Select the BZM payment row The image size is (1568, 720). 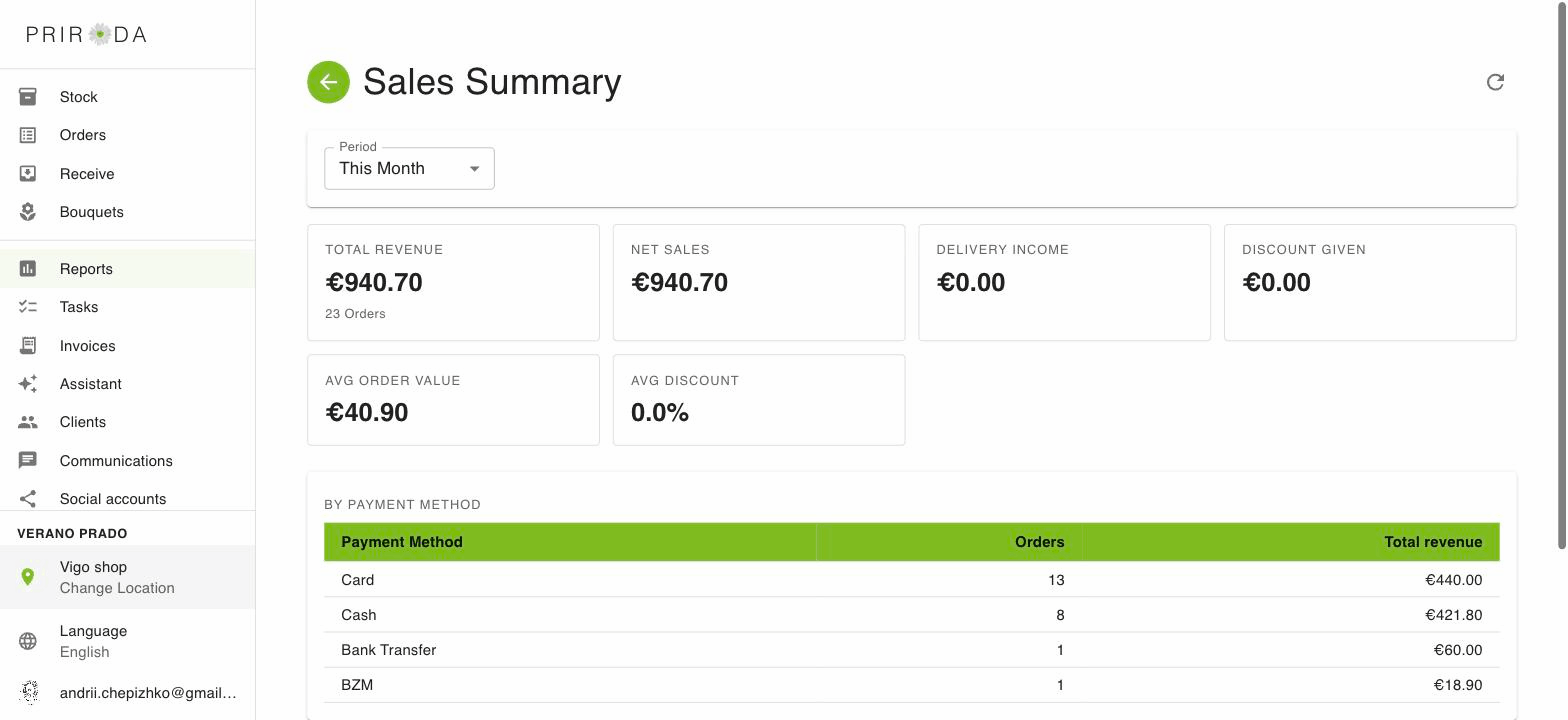tap(912, 685)
